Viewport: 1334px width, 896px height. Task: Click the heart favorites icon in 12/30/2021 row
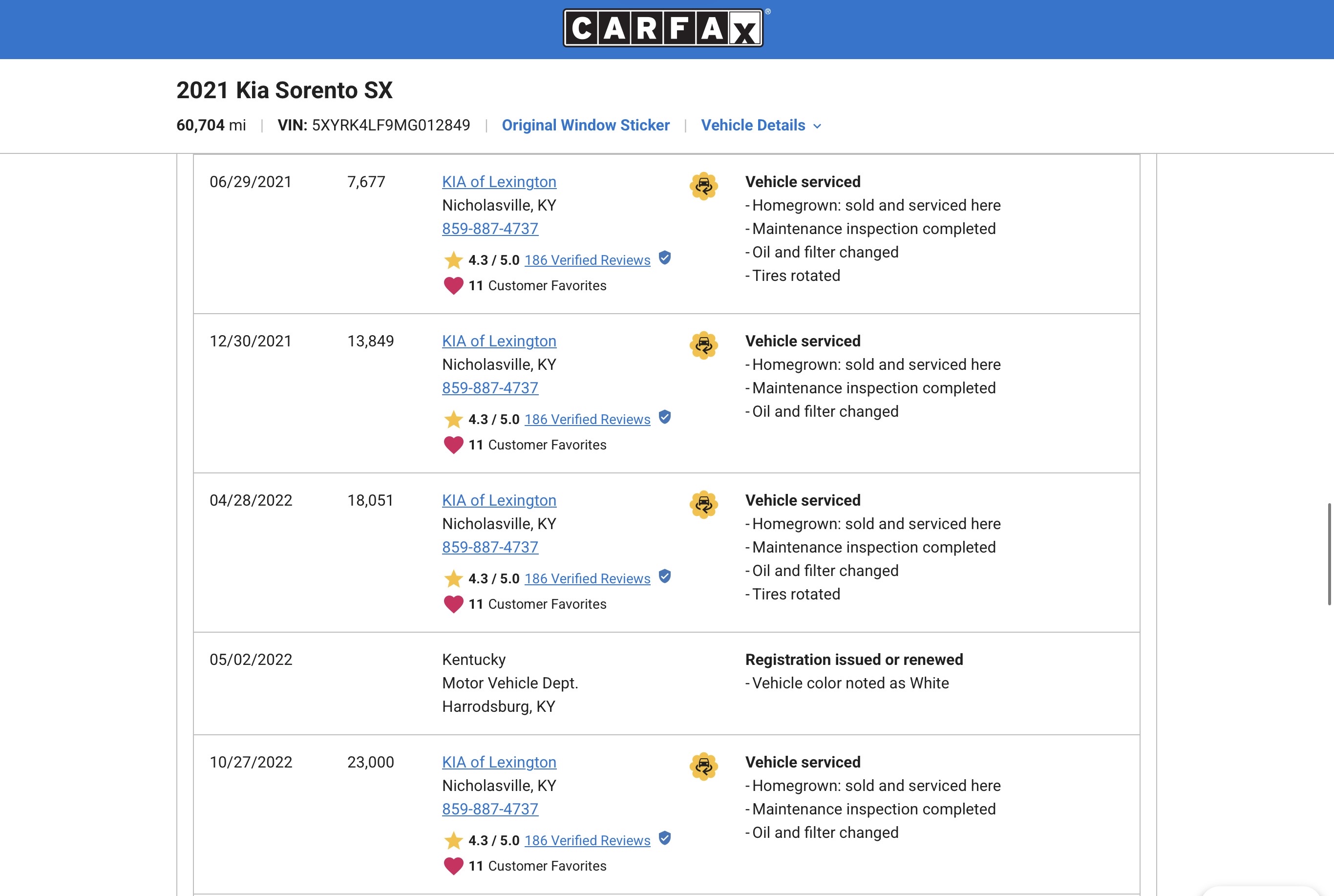(454, 445)
